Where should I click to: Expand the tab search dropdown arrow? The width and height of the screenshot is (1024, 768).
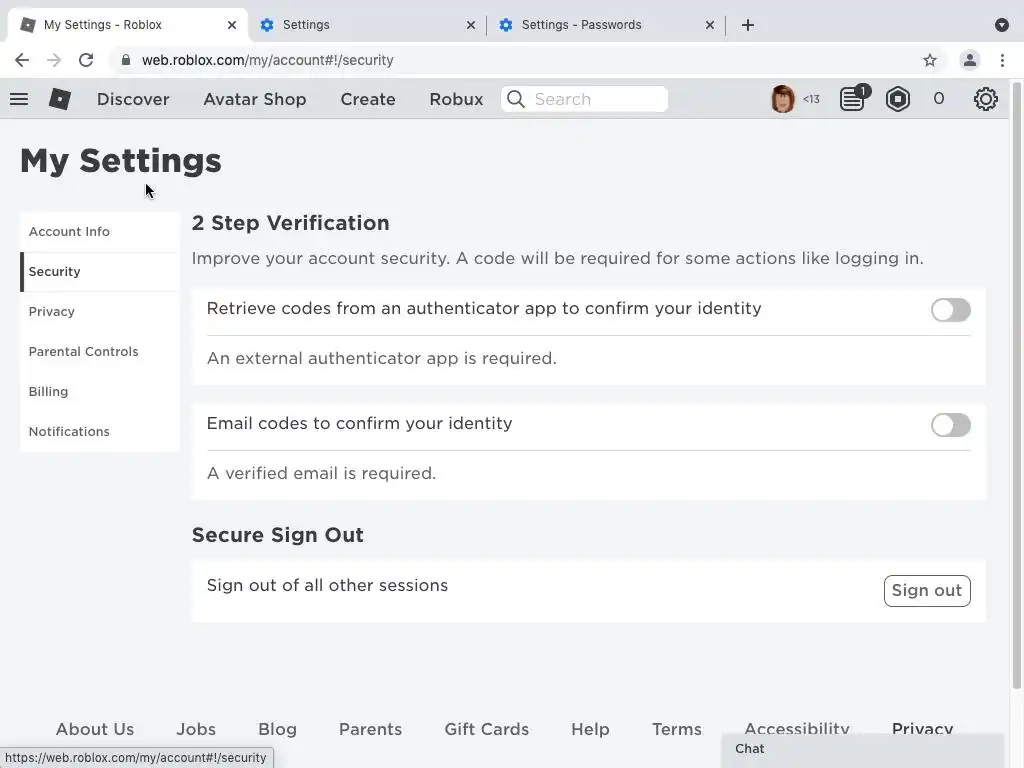[1002, 25]
